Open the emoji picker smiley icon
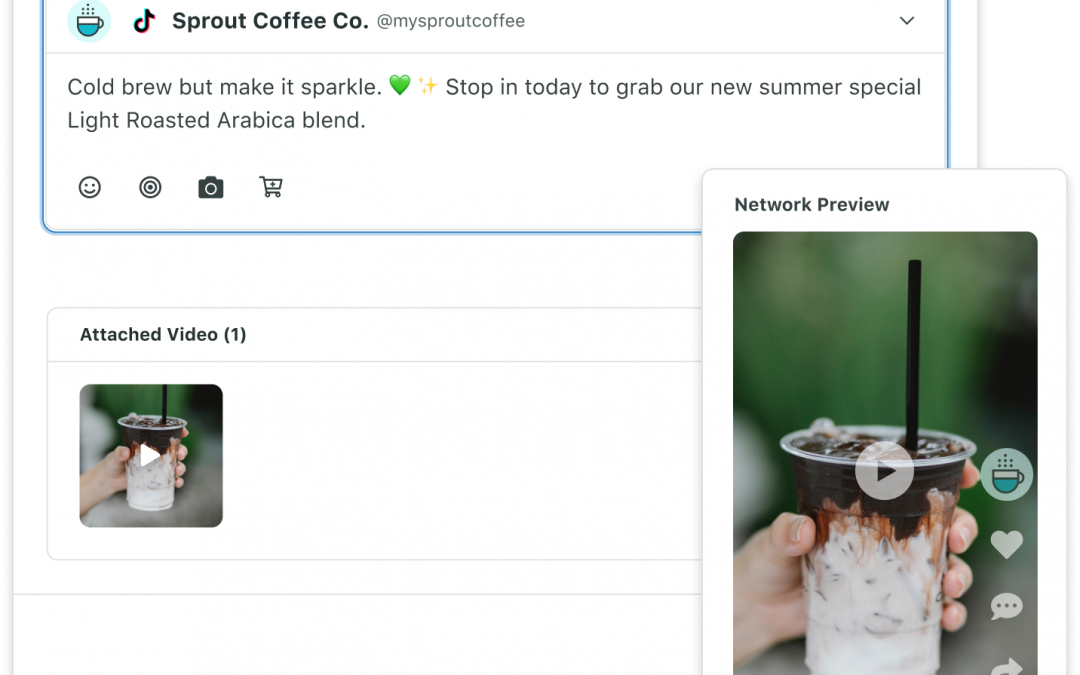 point(90,187)
